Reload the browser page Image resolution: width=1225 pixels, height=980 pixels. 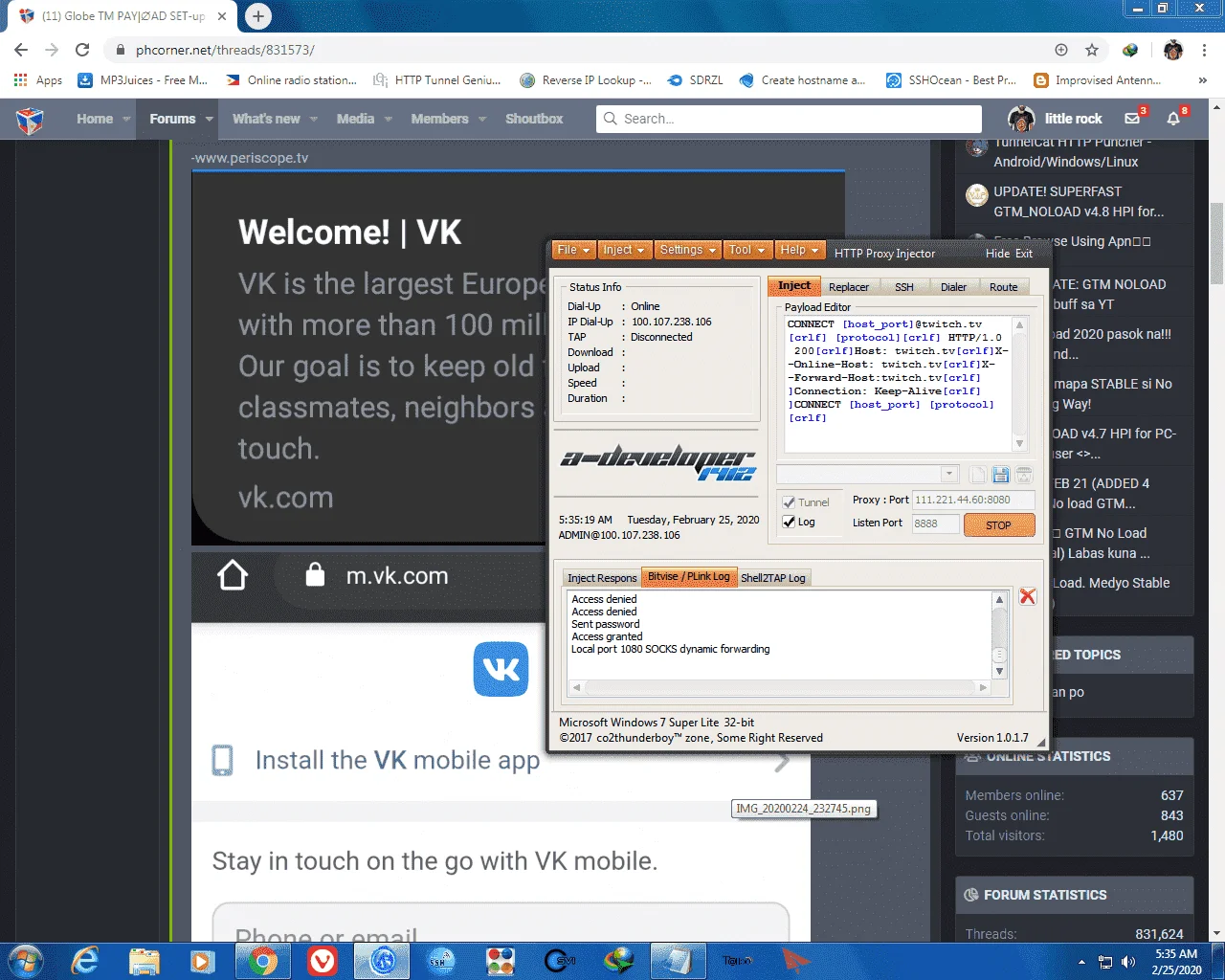82,50
